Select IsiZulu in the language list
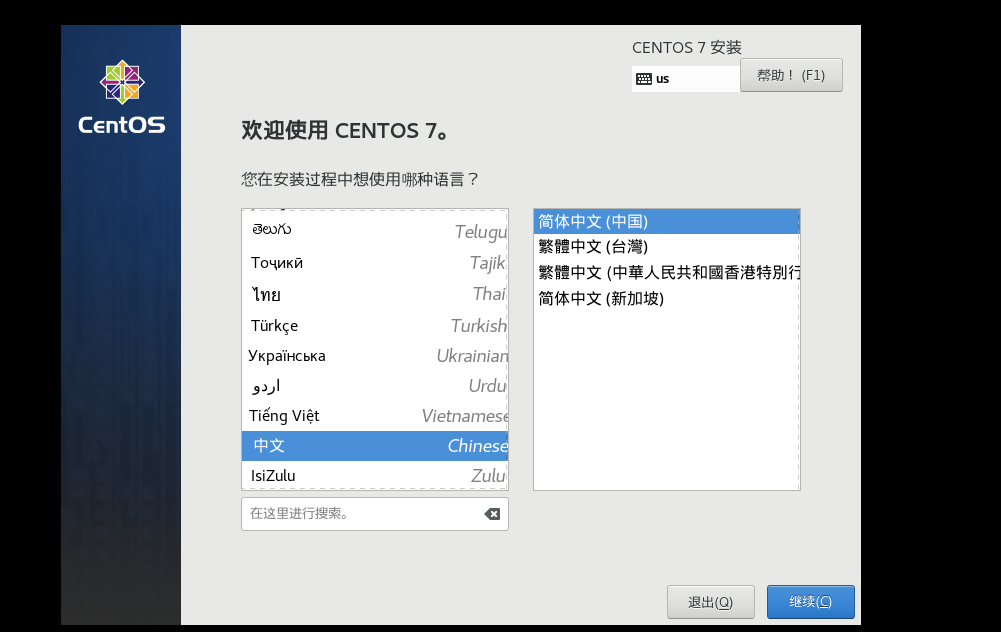The width and height of the screenshot is (1001, 632). point(375,476)
